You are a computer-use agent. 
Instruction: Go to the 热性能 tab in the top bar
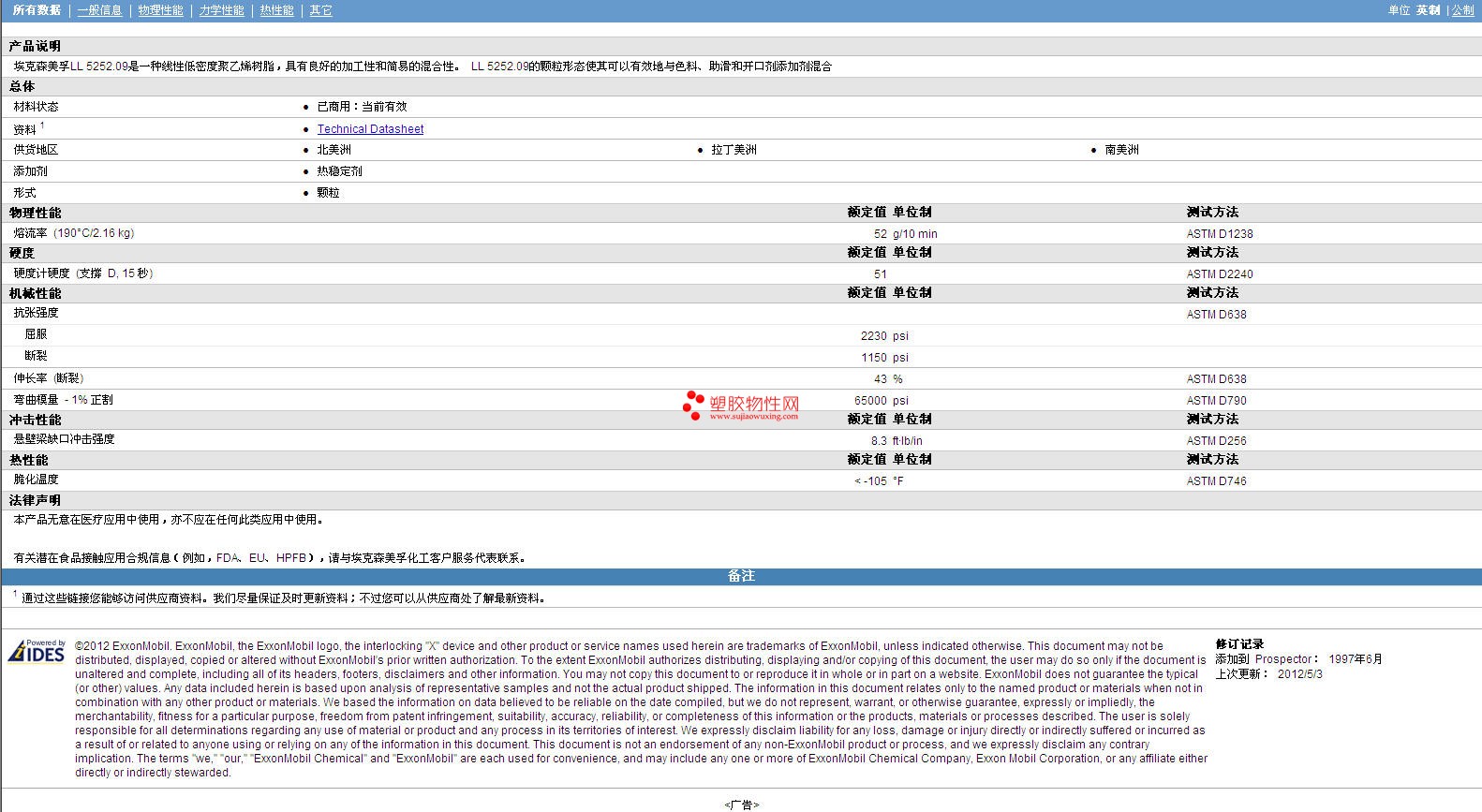(x=276, y=10)
